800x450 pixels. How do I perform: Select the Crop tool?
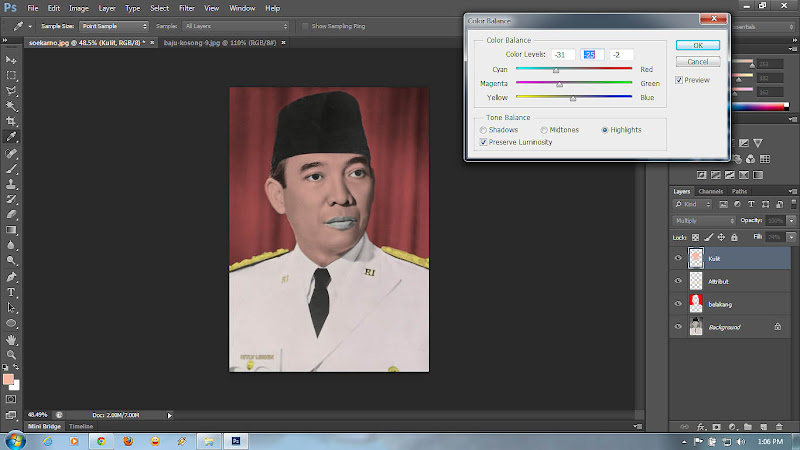[11, 121]
